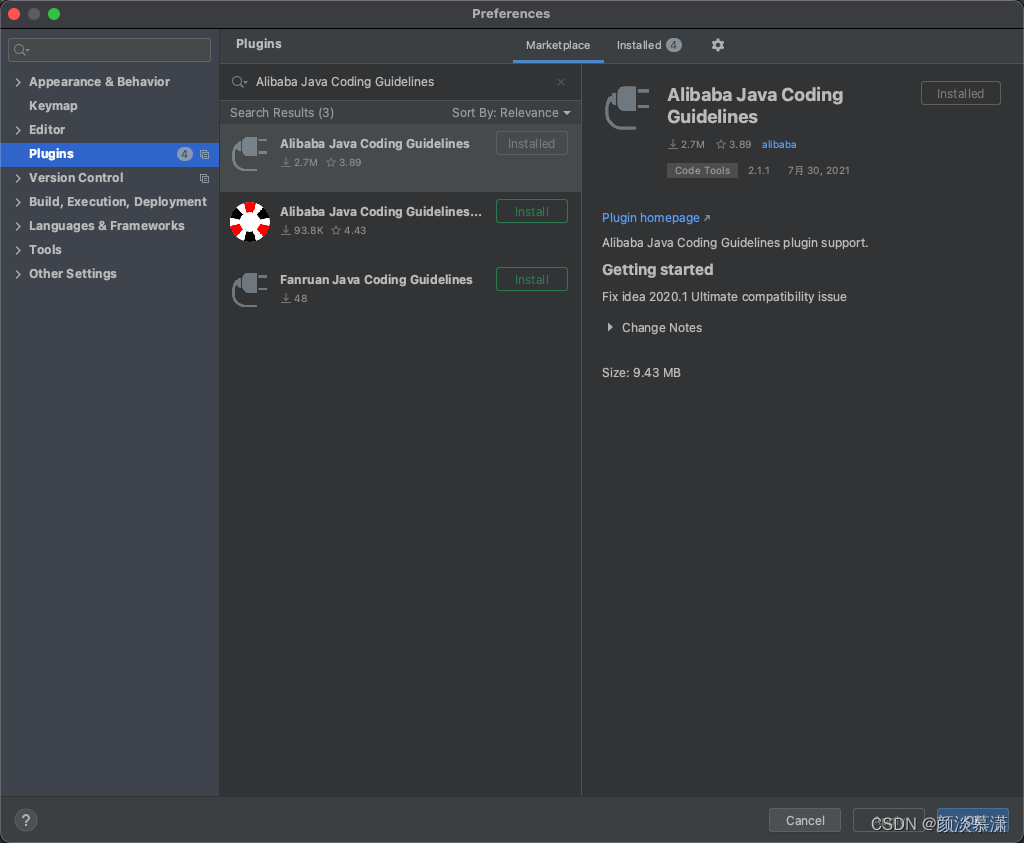The image size is (1024, 843).
Task: Expand the Change Notes section
Action: 610,327
